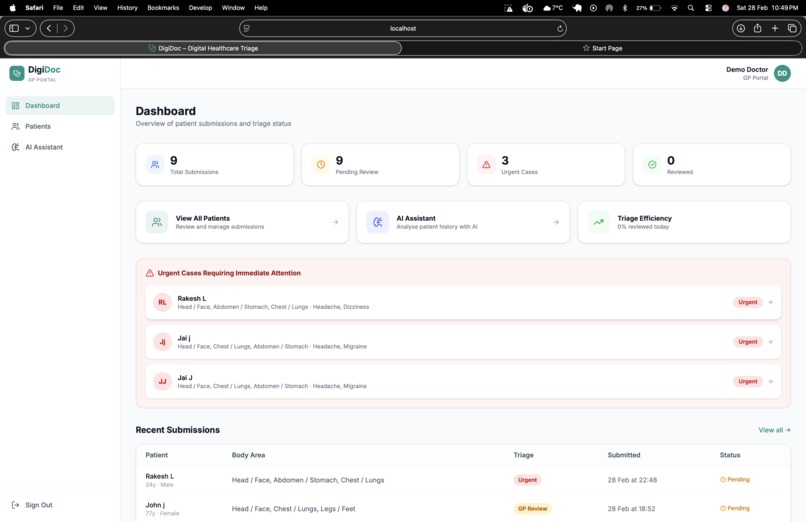806x522 pixels.
Task: Click the Safari sidebar toggle icon
Action: point(14,28)
